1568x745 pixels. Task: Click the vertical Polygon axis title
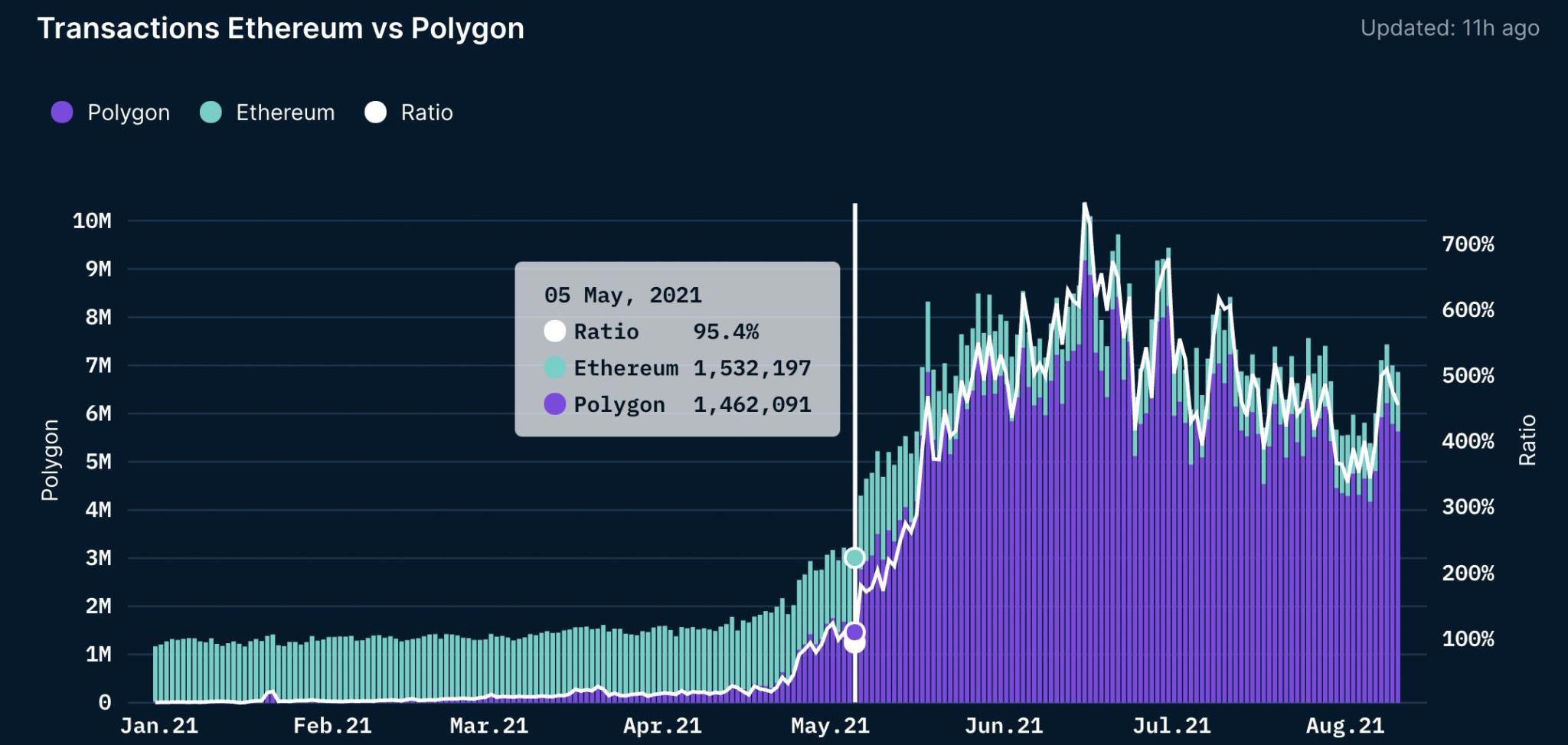click(50, 460)
